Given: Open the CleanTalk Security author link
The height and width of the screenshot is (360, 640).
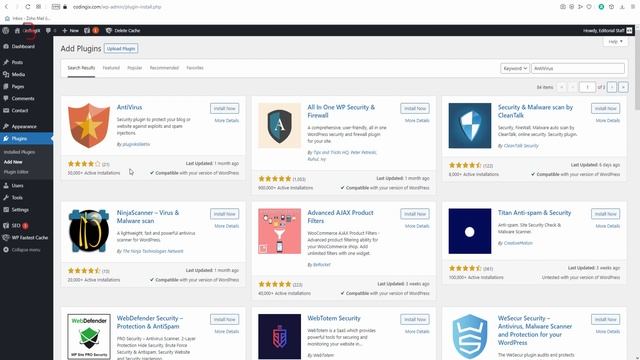Looking at the screenshot, I should [x=521, y=146].
